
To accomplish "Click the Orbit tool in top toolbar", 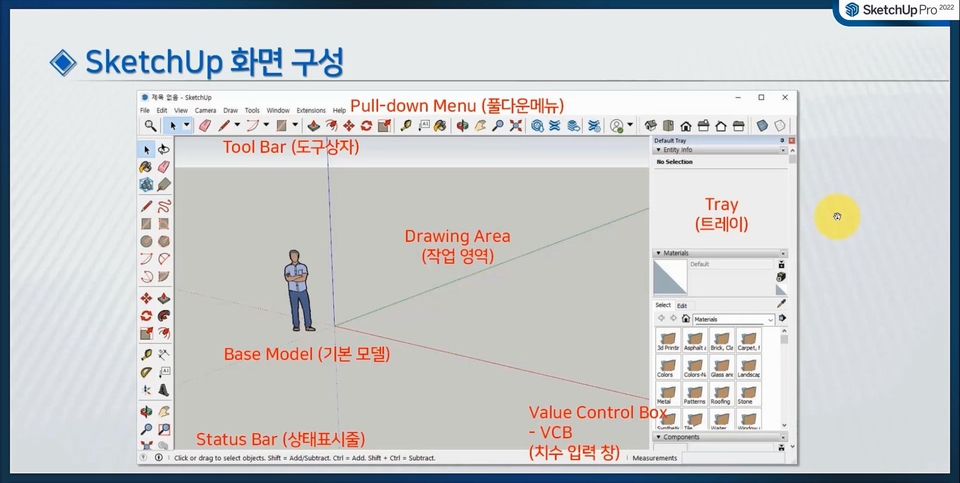I will tap(463, 125).
